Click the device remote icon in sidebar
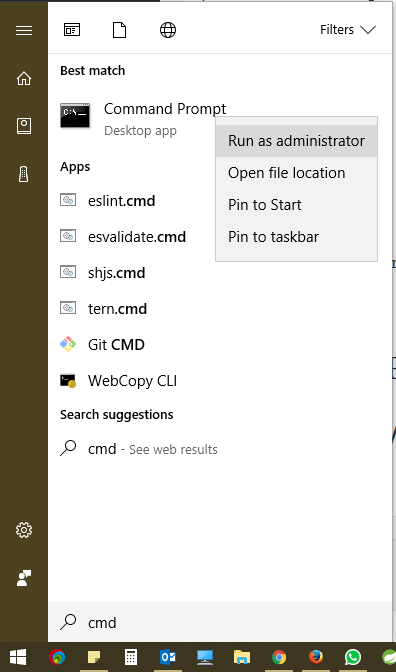396x672 pixels. 24,174
